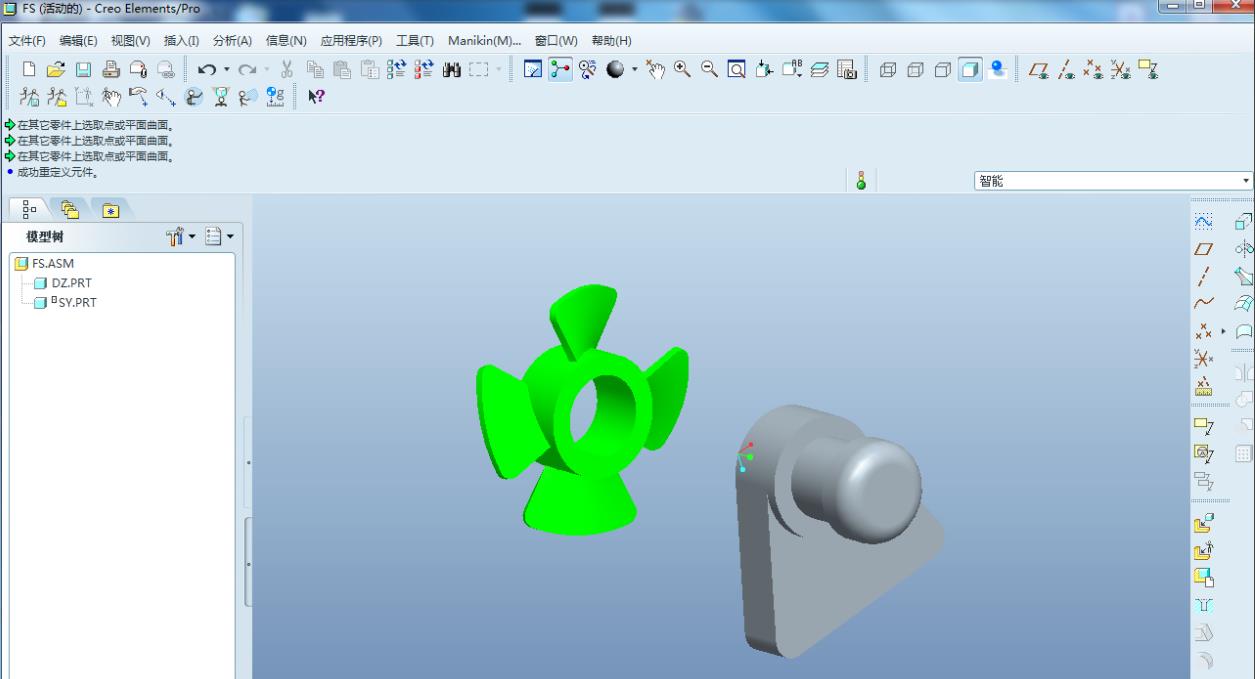The width and height of the screenshot is (1255, 679).
Task: Open the Undo history dropdown arrow
Action: (226, 70)
